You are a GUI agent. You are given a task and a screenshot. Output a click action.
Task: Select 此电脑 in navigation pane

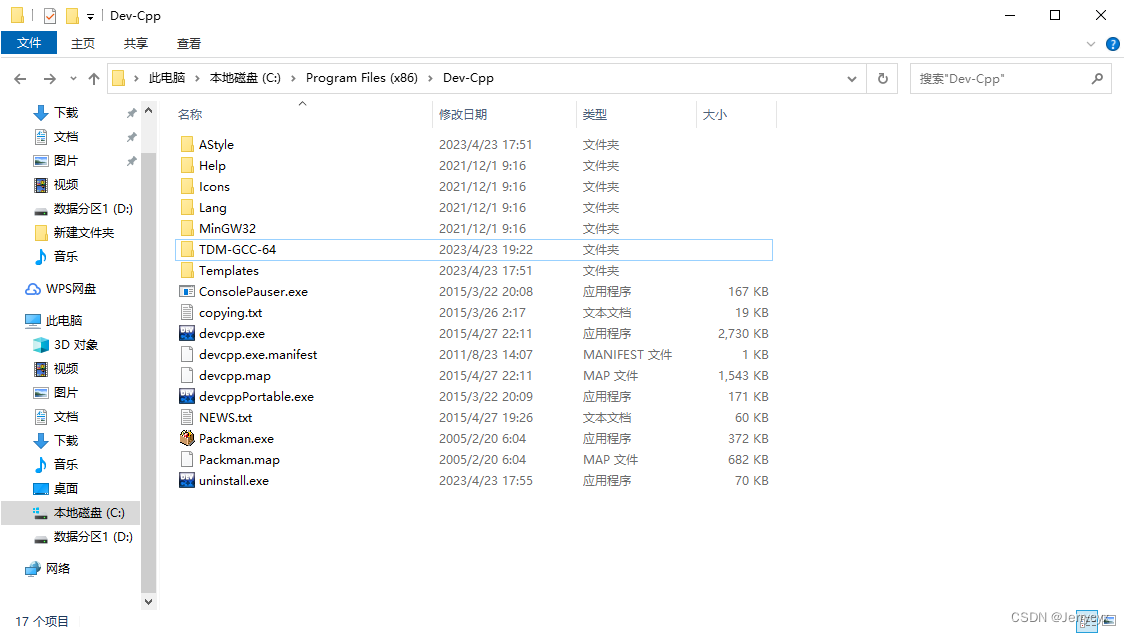click(x=63, y=321)
